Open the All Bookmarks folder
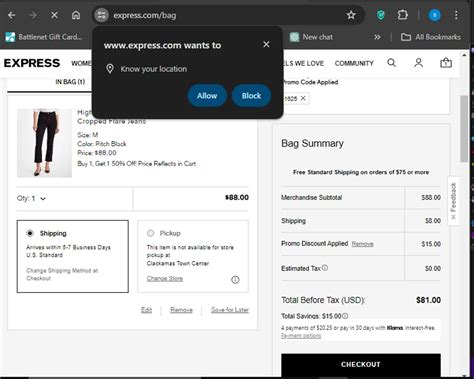474x379 pixels. (x=431, y=37)
